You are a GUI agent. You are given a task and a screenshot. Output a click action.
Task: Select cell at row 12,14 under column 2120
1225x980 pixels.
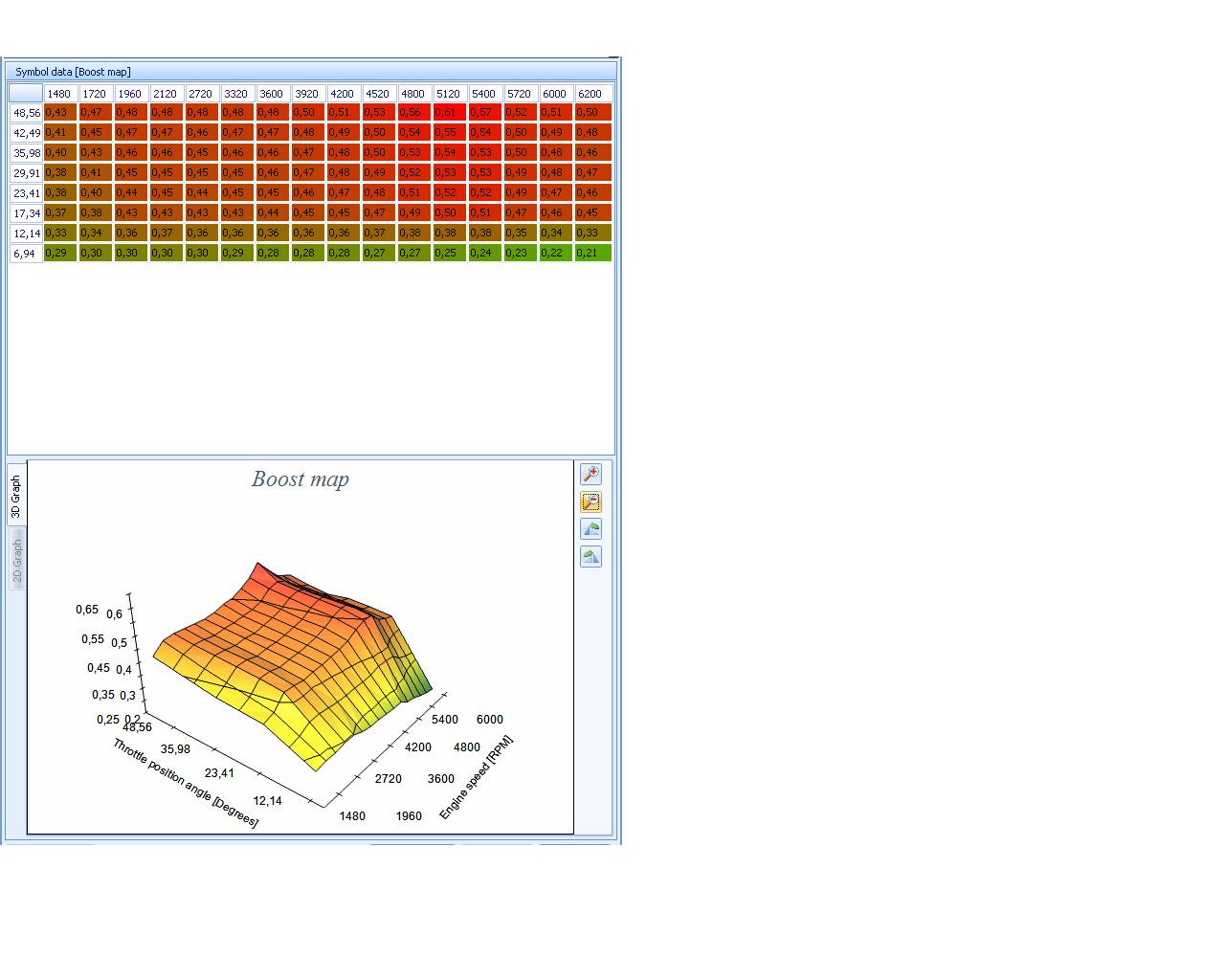click(x=167, y=234)
